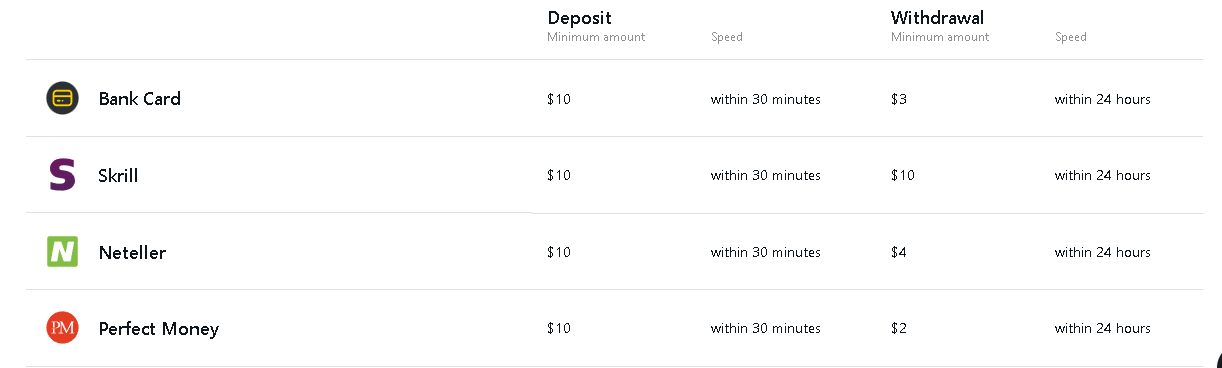Click Skrill withdrawal within 24 hours text

pos(1103,175)
